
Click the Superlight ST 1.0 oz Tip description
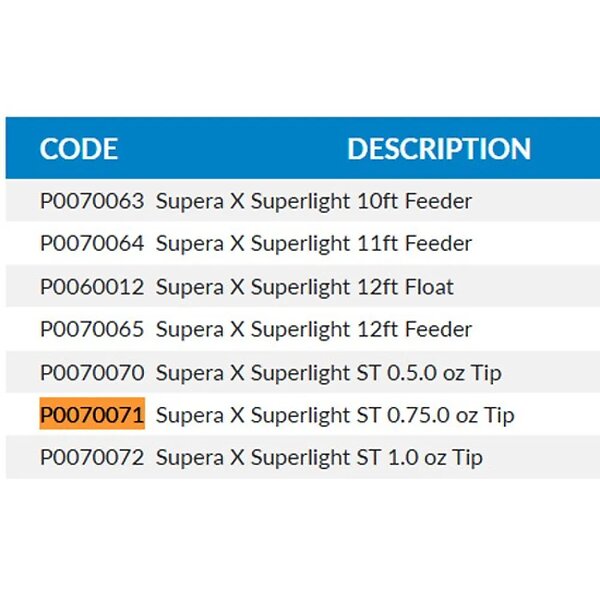(319, 458)
